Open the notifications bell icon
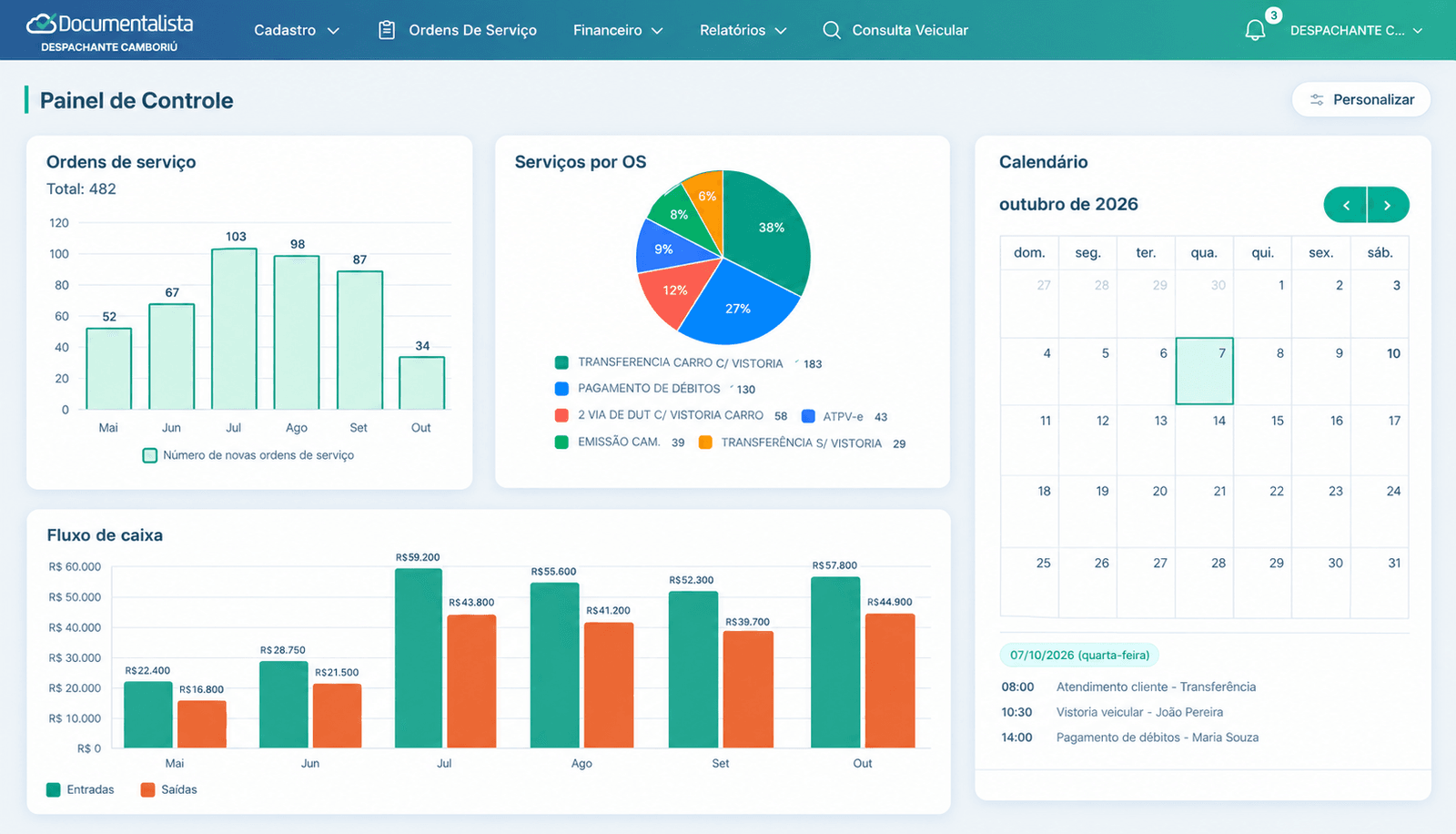The image size is (1456, 834). (x=1255, y=30)
